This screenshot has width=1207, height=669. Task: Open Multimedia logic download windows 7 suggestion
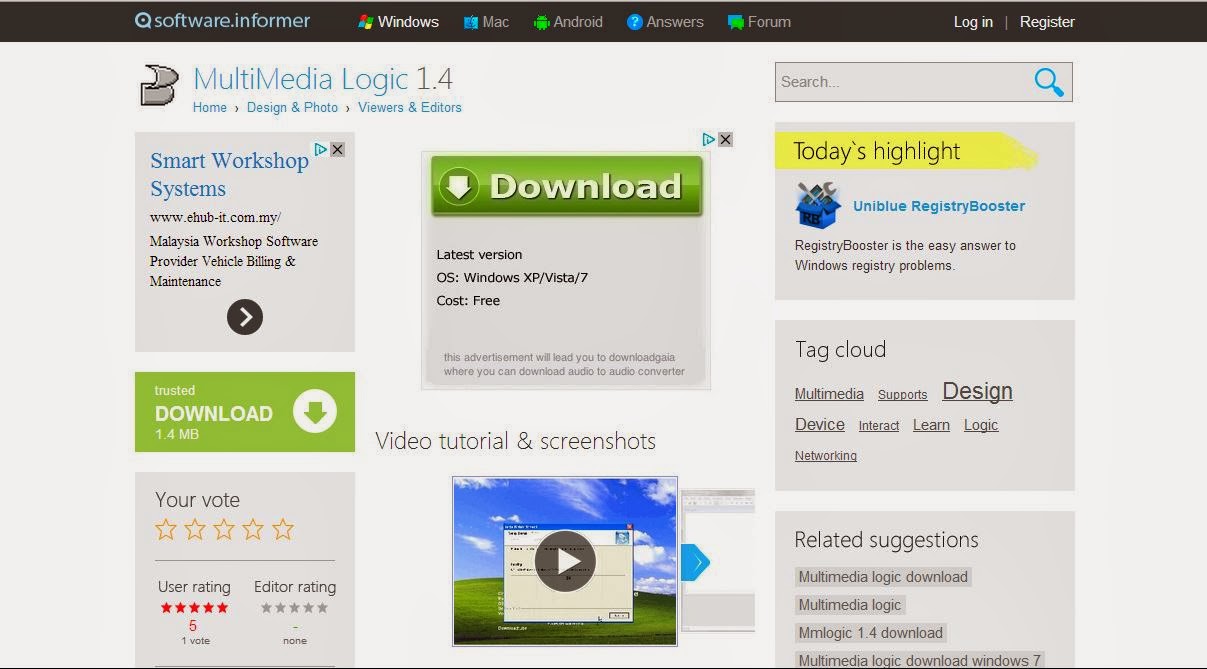coord(920,660)
